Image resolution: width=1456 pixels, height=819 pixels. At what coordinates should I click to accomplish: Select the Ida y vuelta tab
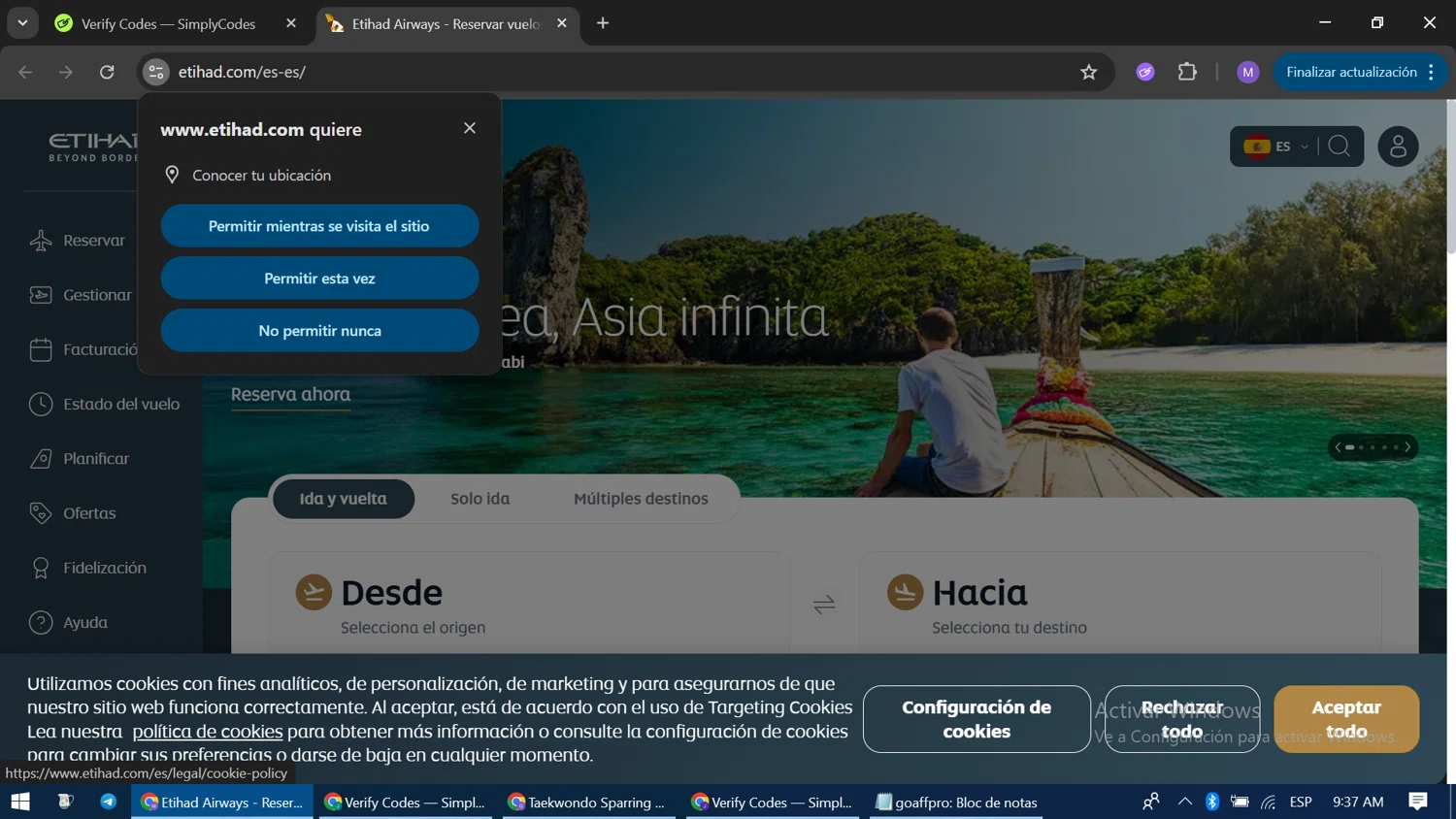(x=344, y=499)
